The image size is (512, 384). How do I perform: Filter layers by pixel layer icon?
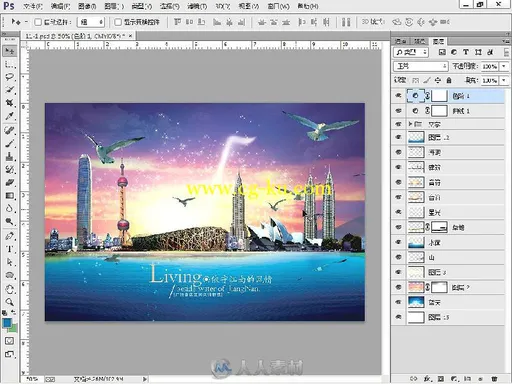point(442,52)
